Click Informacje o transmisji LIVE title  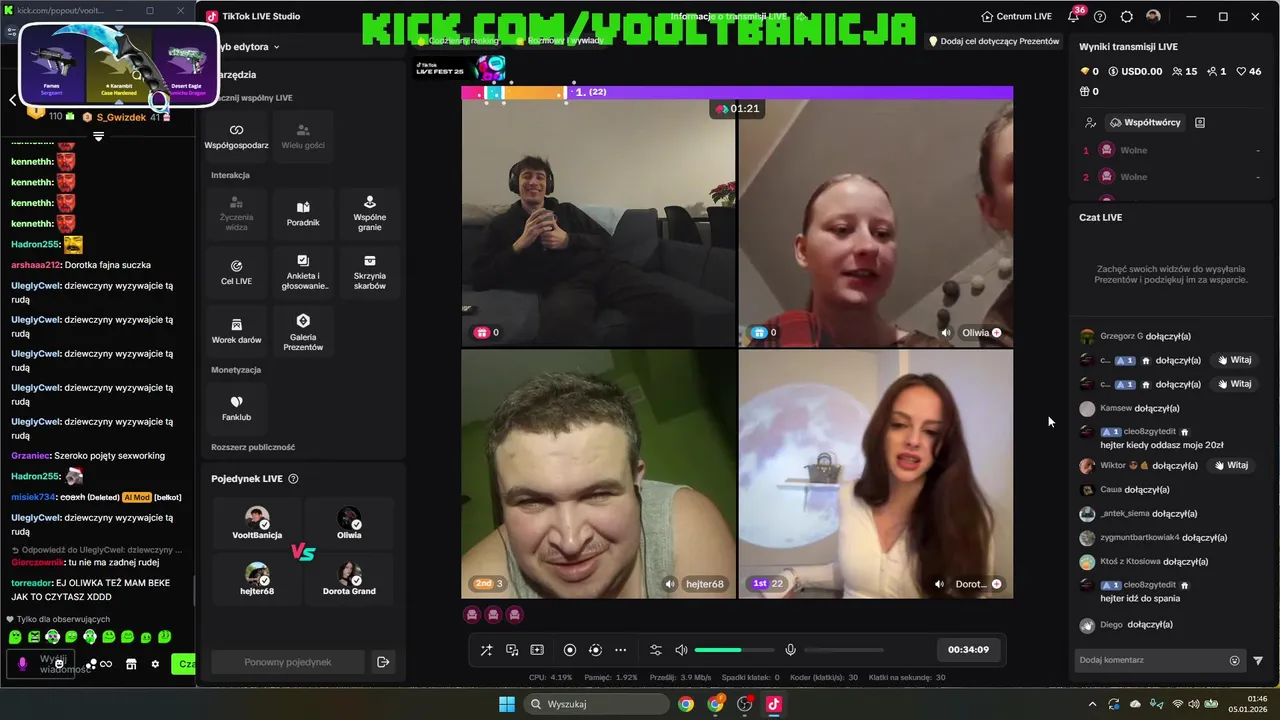tap(729, 17)
